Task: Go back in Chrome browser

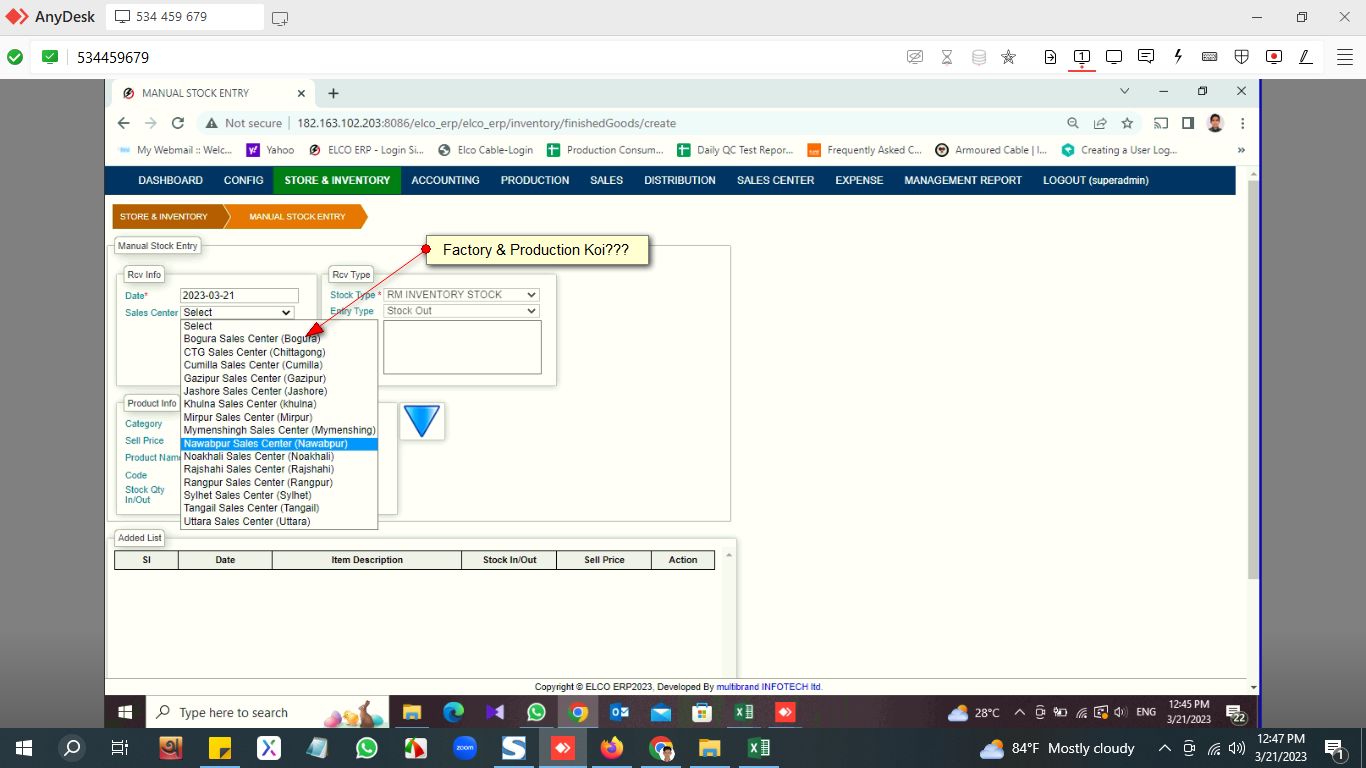Action: tap(124, 123)
